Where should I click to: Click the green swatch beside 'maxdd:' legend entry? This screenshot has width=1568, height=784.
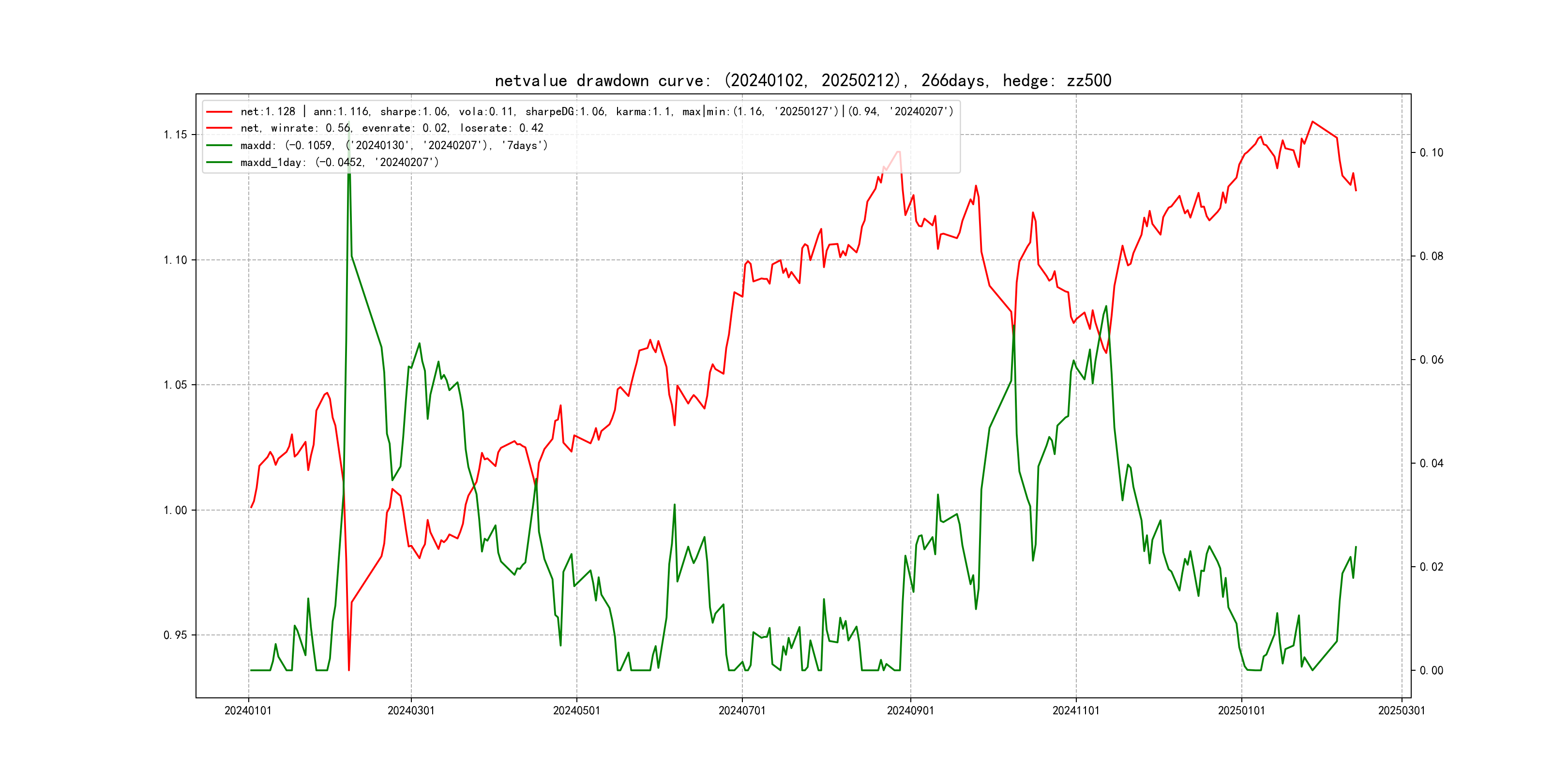tap(219, 146)
